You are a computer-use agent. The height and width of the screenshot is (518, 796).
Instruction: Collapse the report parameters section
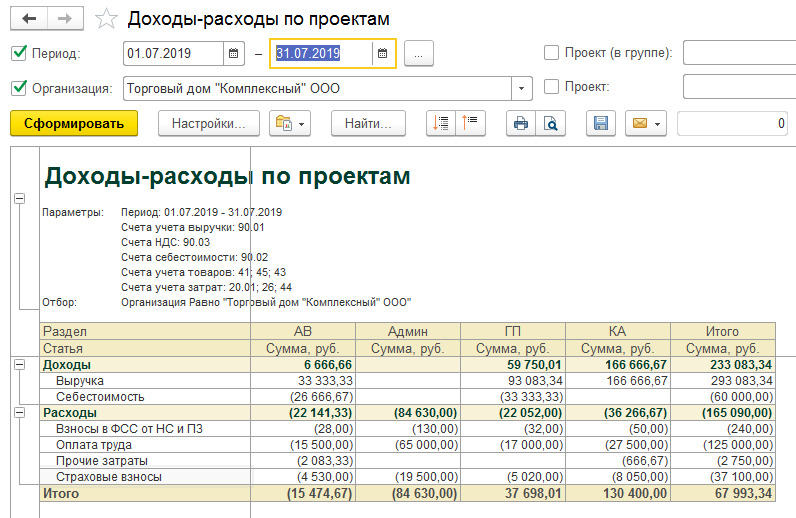pyautogui.click(x=19, y=199)
